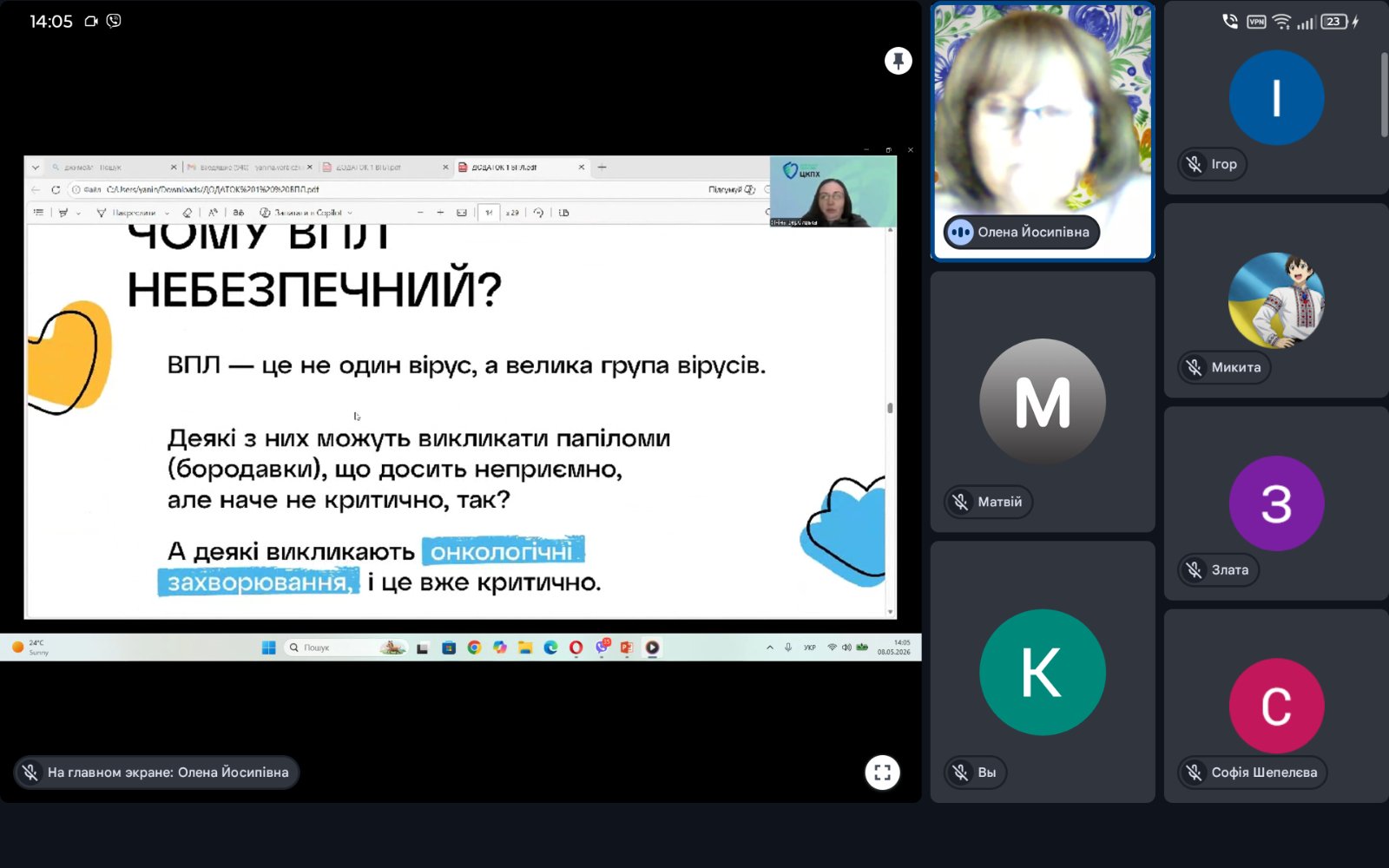The width and height of the screenshot is (1389, 868).
Task: Enter fullscreen for the shared presentation
Action: pos(882,773)
